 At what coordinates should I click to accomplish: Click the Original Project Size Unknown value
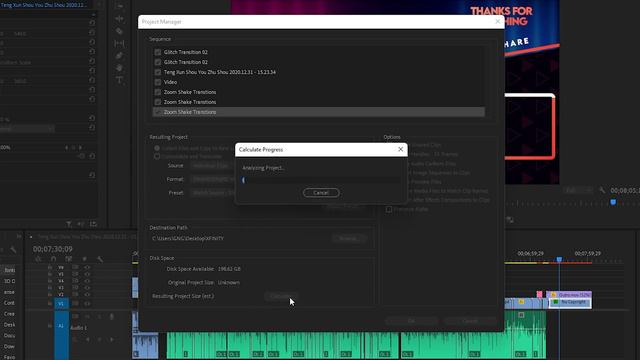pos(229,282)
